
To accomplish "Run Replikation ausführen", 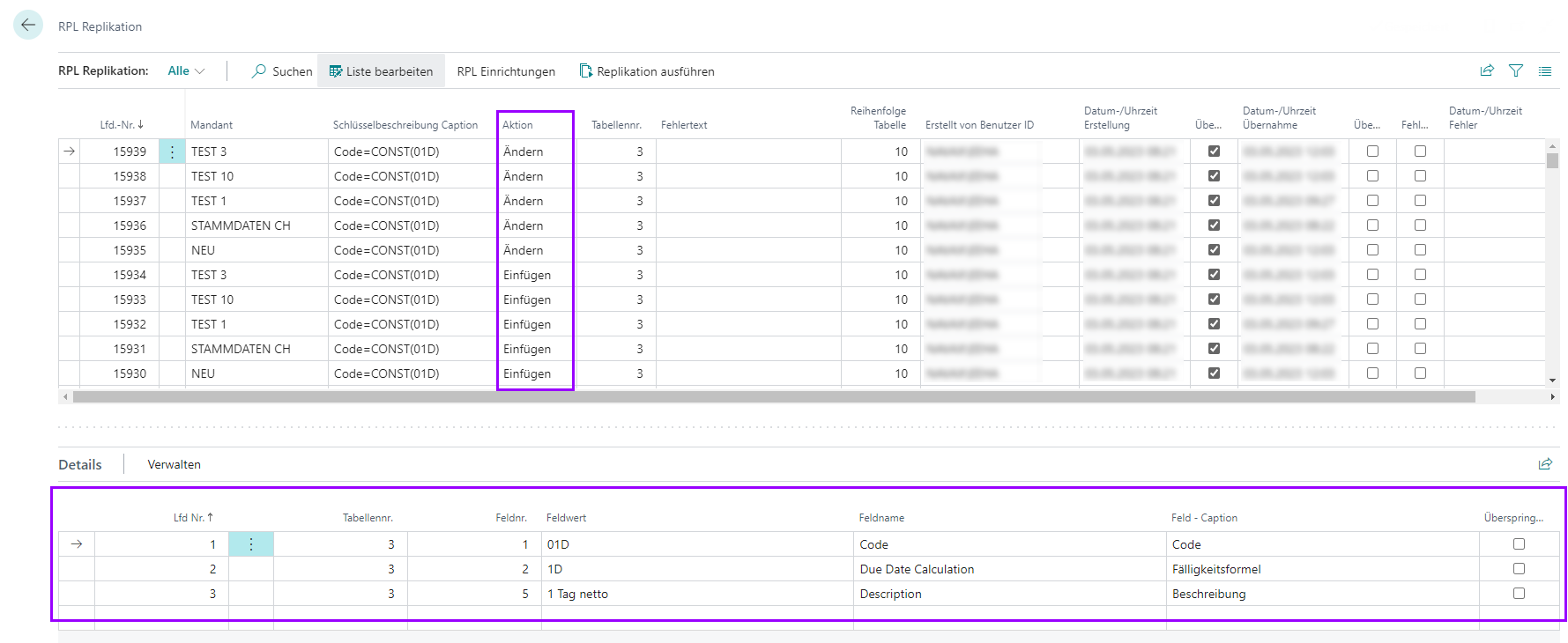I will click(x=647, y=71).
